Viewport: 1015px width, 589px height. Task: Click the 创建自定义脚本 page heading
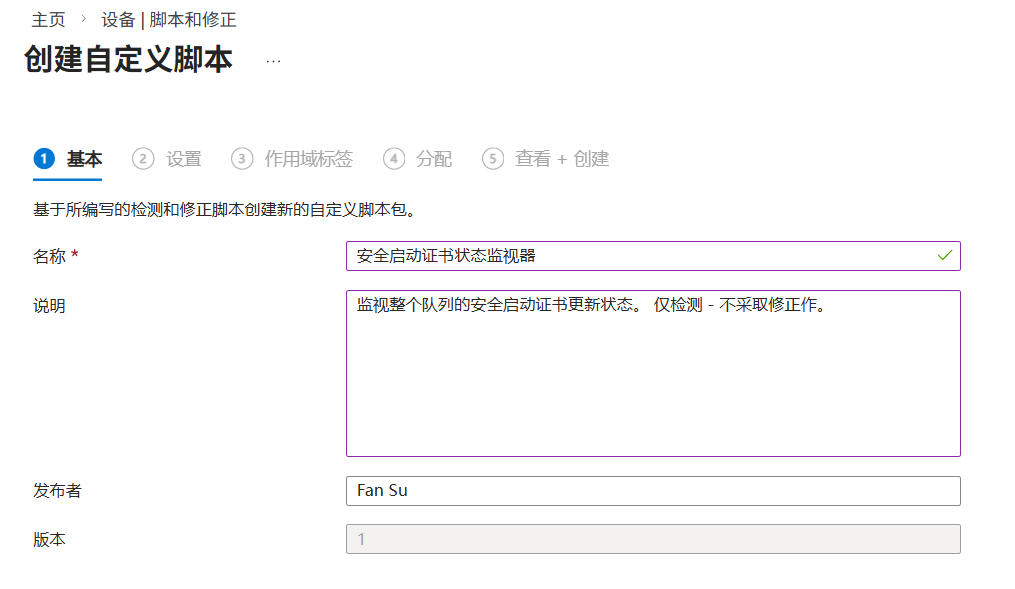pos(128,60)
